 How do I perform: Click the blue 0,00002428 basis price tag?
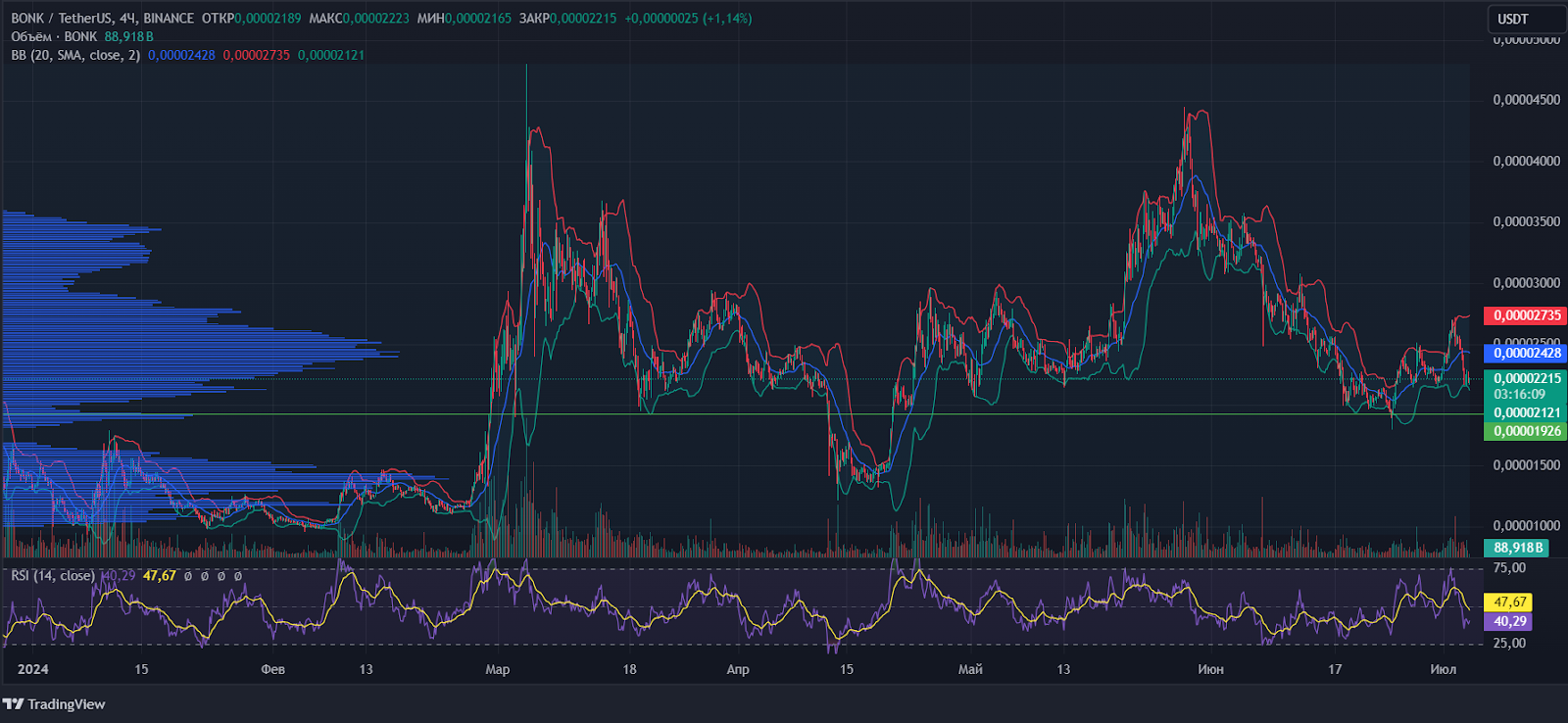[1526, 353]
